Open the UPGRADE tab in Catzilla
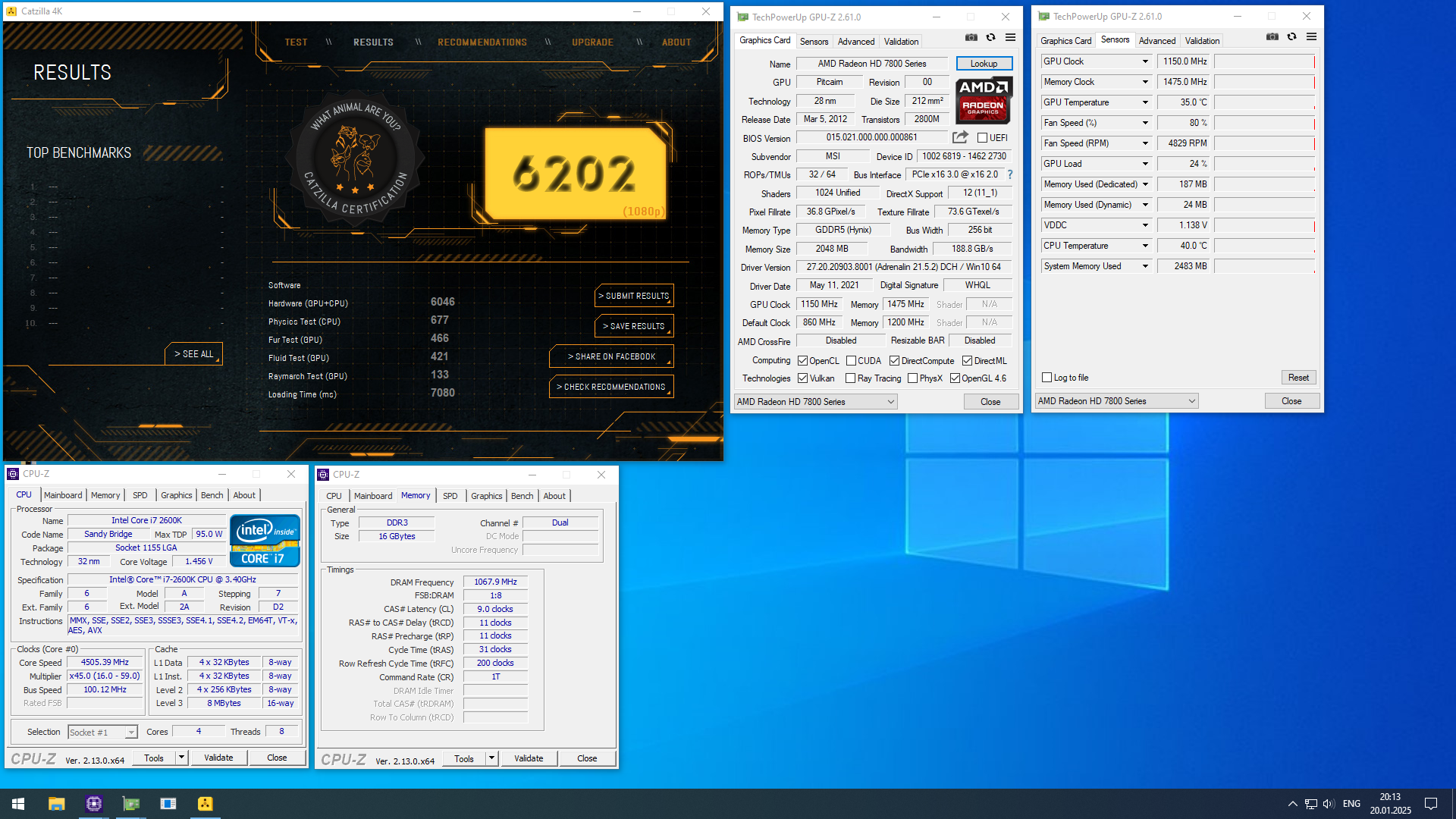The width and height of the screenshot is (1456, 819). click(x=592, y=42)
